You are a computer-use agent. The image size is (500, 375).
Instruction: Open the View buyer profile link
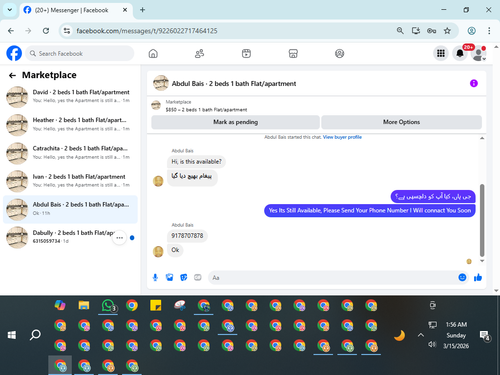point(342,137)
